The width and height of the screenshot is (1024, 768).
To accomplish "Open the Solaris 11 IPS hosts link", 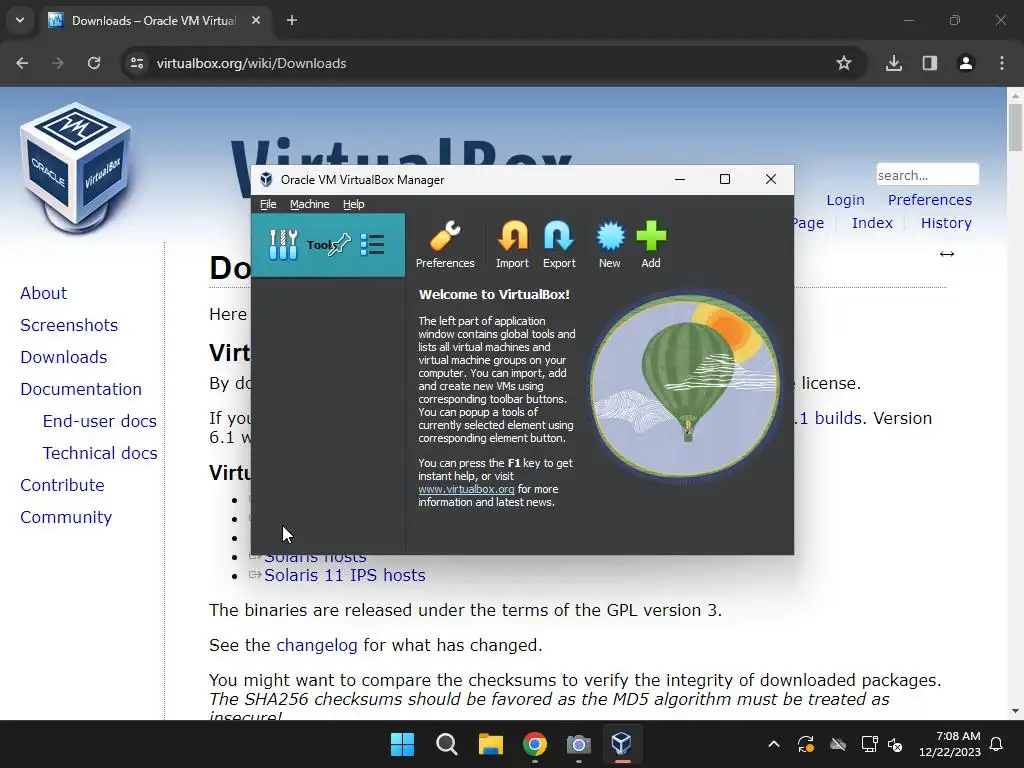I will point(345,575).
